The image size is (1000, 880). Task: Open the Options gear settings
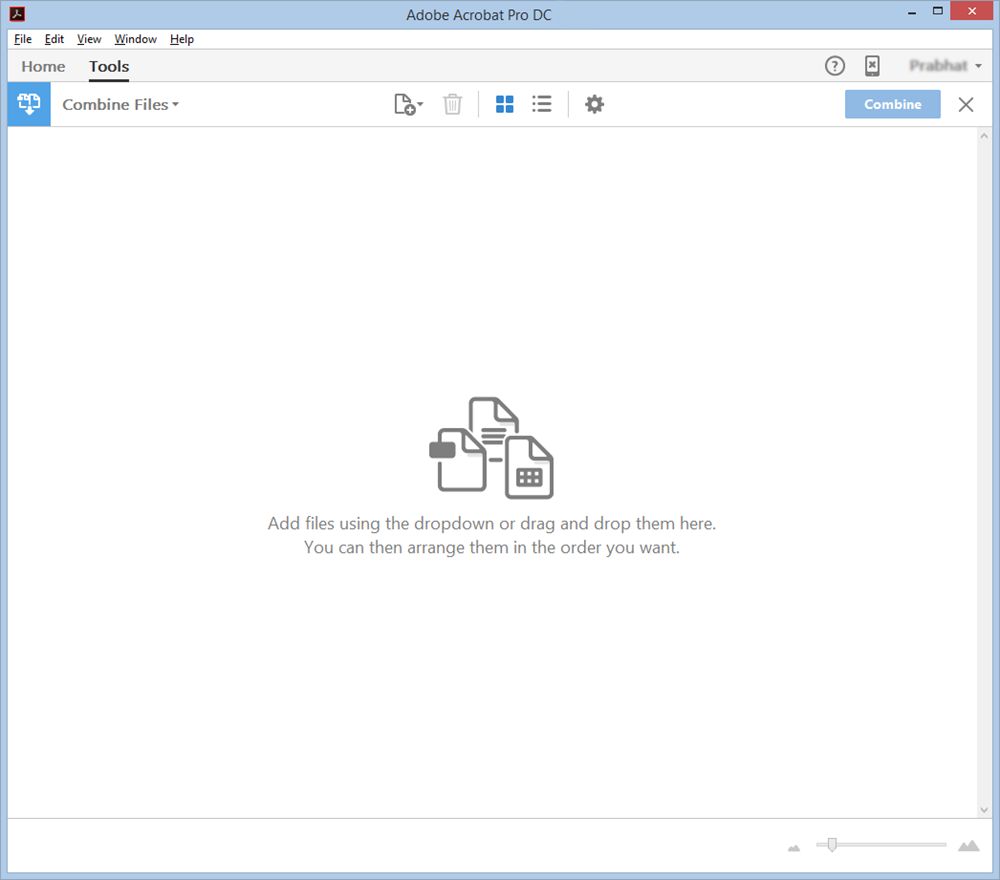pyautogui.click(x=594, y=104)
